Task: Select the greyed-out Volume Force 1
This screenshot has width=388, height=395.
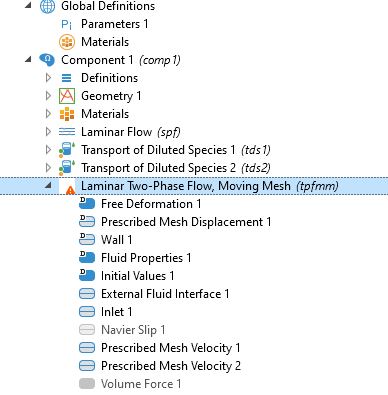Action: (141, 384)
